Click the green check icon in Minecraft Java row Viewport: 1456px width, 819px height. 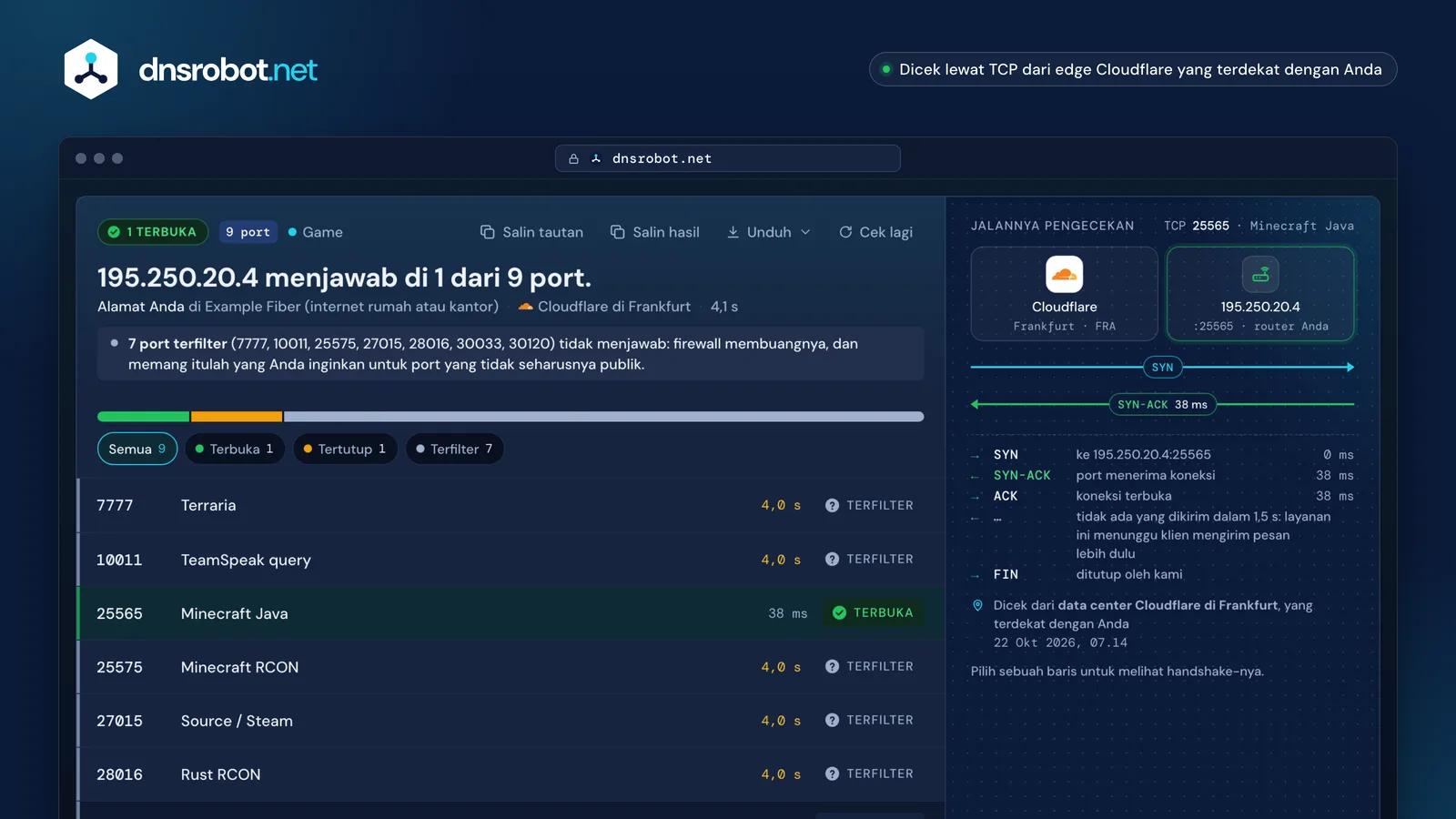(x=839, y=612)
